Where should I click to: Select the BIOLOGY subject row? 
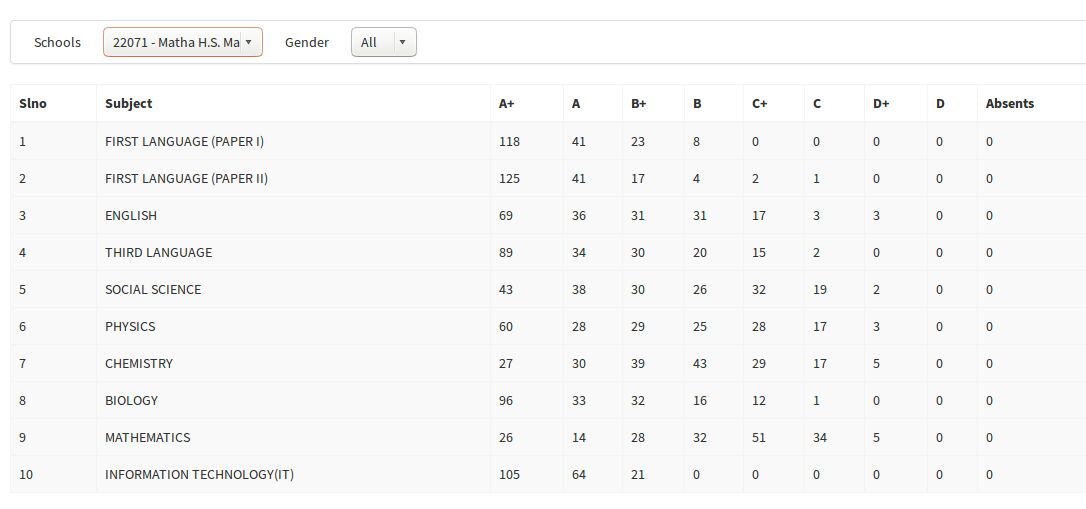[x=132, y=400]
